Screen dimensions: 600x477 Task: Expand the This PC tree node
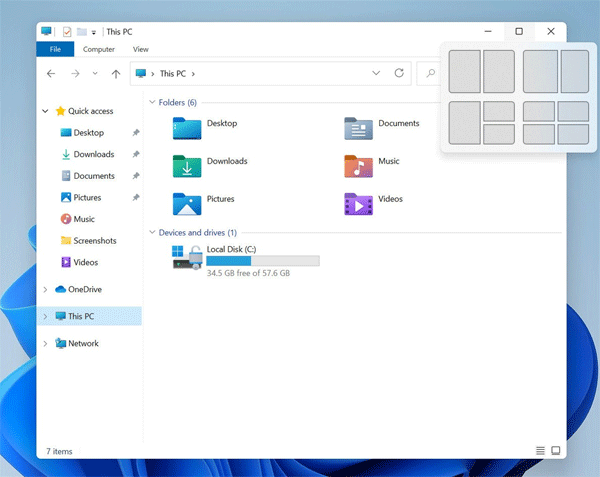pyautogui.click(x=45, y=316)
